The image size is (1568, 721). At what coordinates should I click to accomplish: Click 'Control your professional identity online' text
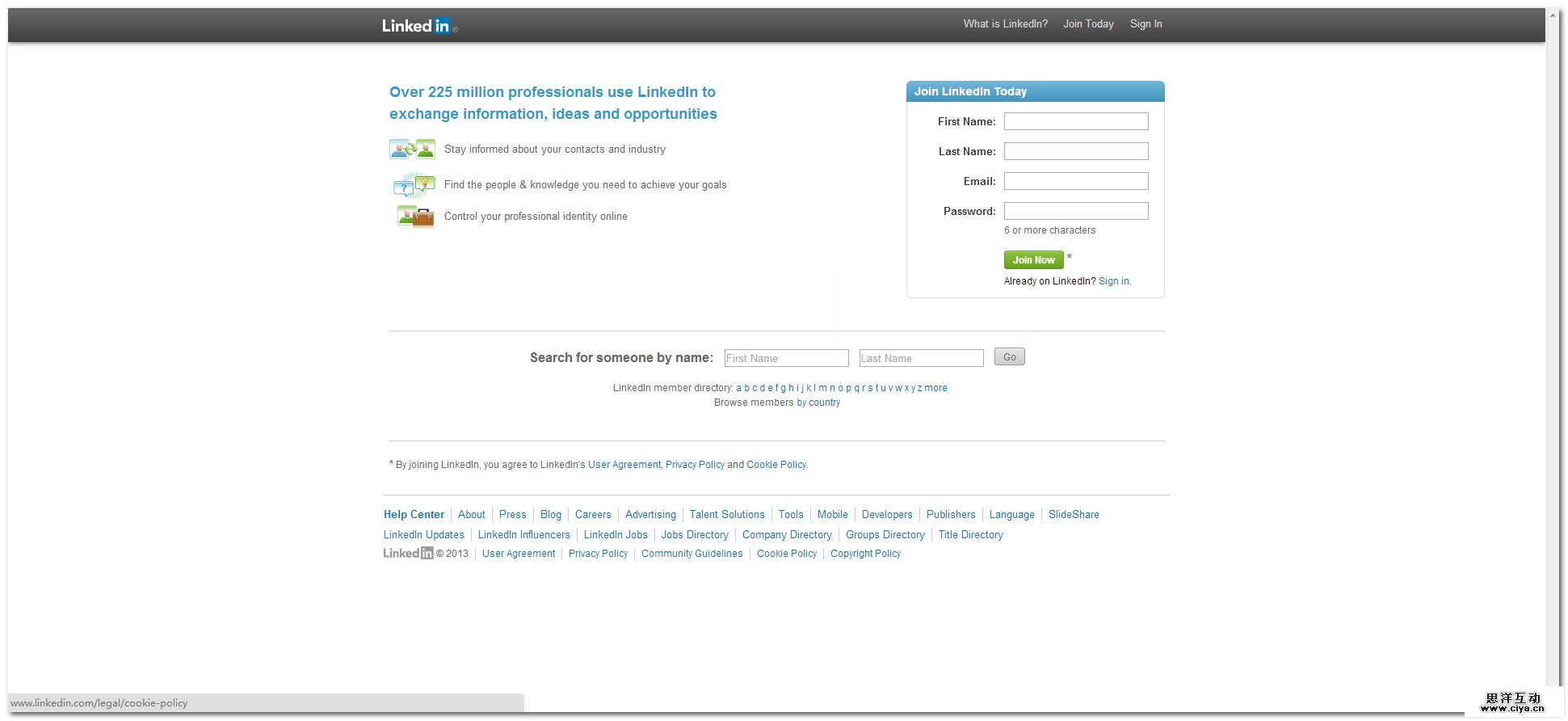[536, 217]
